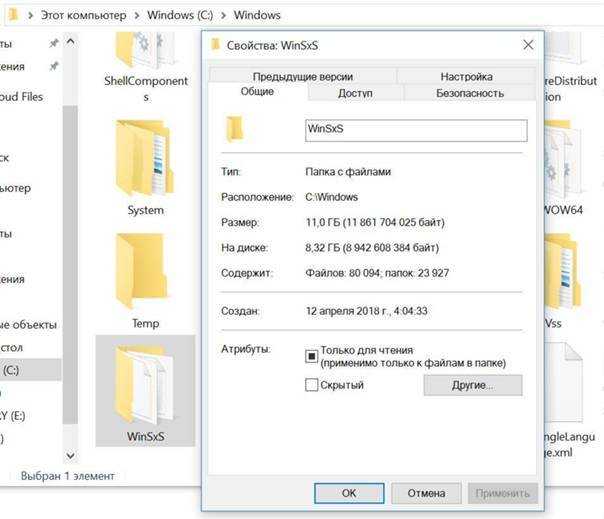Close the WinSxS properties dialog
The height and width of the screenshot is (519, 604).
pyautogui.click(x=528, y=45)
